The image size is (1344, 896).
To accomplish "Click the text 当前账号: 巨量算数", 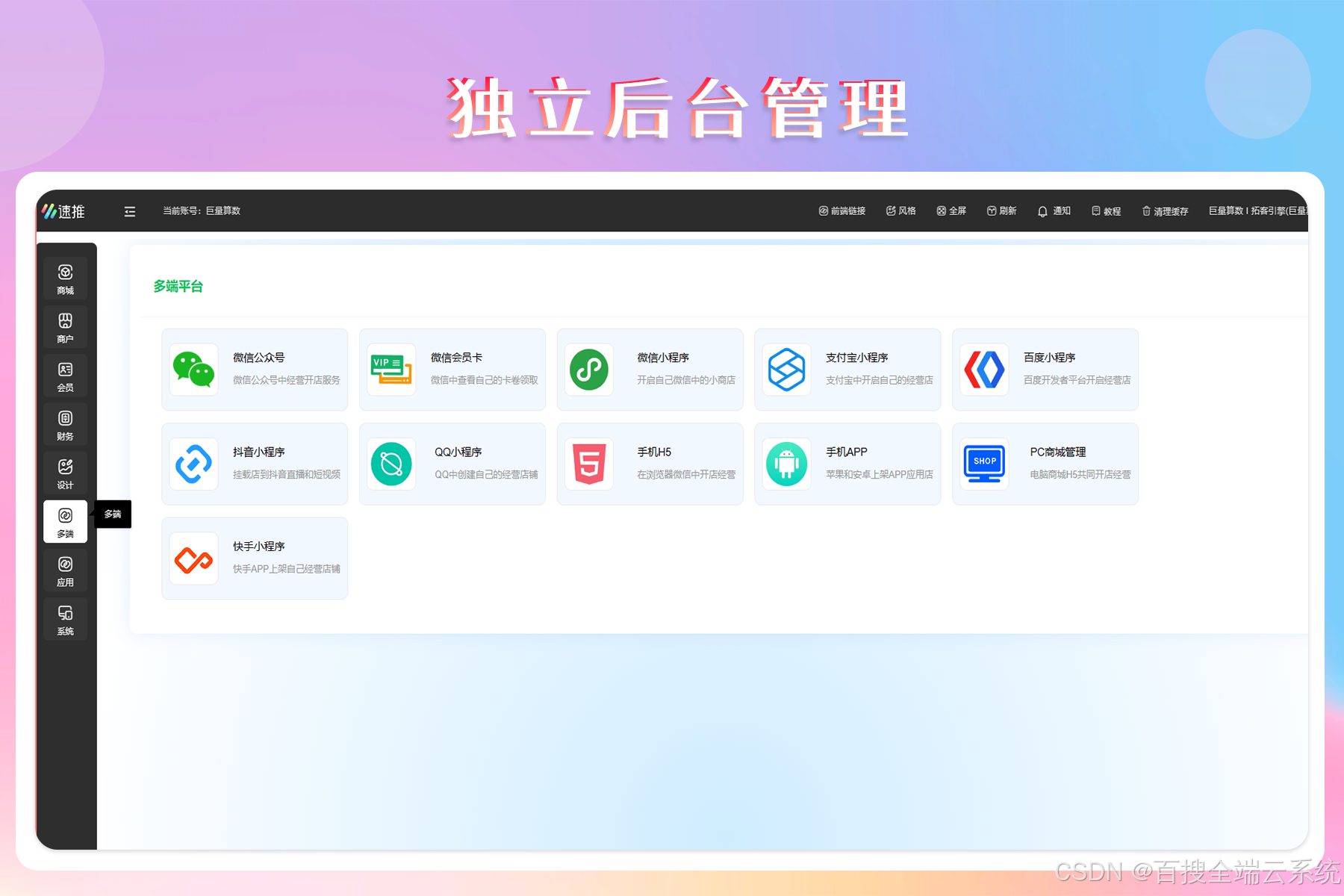I will tap(202, 211).
